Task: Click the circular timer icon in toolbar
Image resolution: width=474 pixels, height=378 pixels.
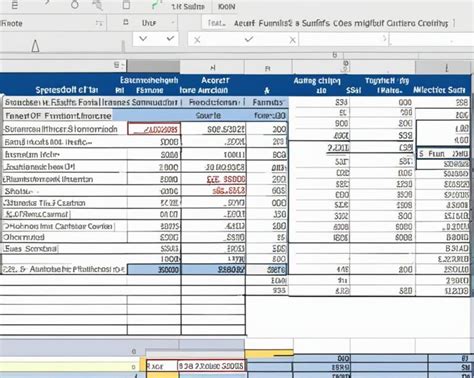Action: (74, 5)
